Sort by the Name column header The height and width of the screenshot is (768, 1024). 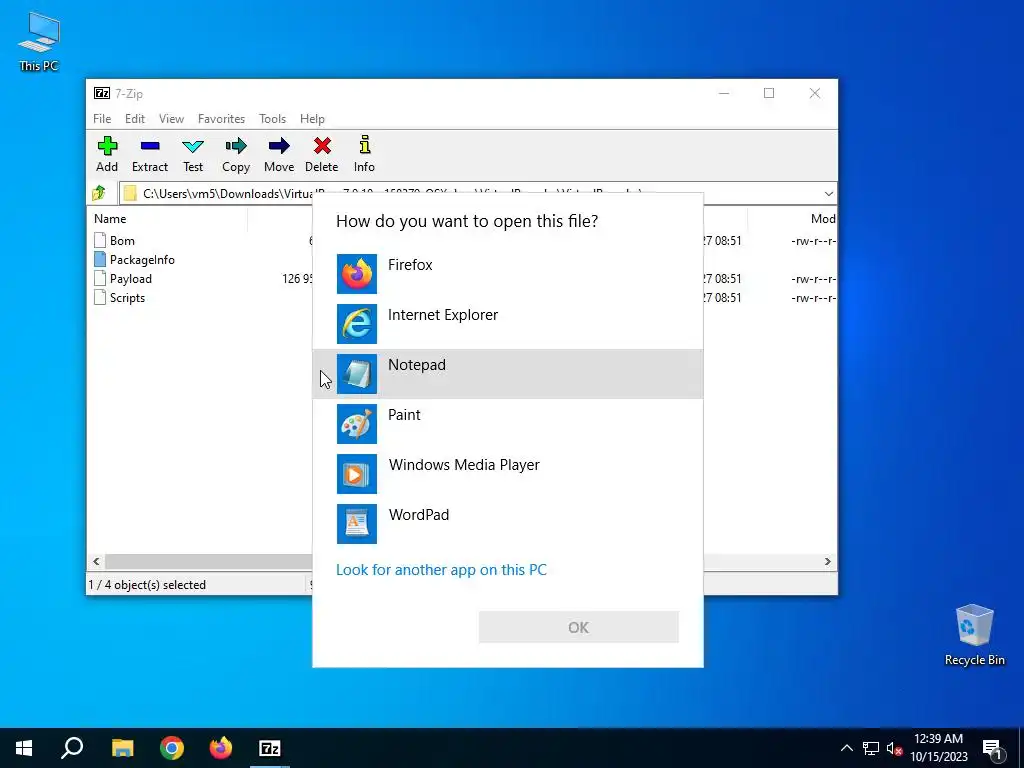click(x=167, y=219)
